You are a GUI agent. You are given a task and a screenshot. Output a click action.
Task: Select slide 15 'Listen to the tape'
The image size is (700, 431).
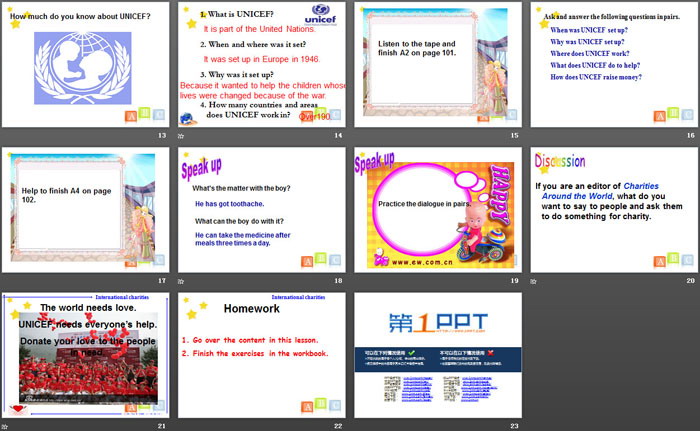click(x=438, y=65)
